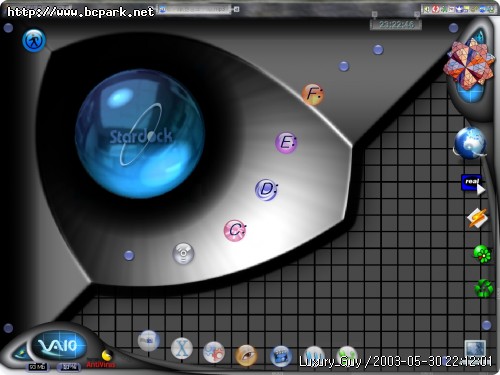
Task: Click the colorful geometric star polyhedron icon
Action: (469, 64)
